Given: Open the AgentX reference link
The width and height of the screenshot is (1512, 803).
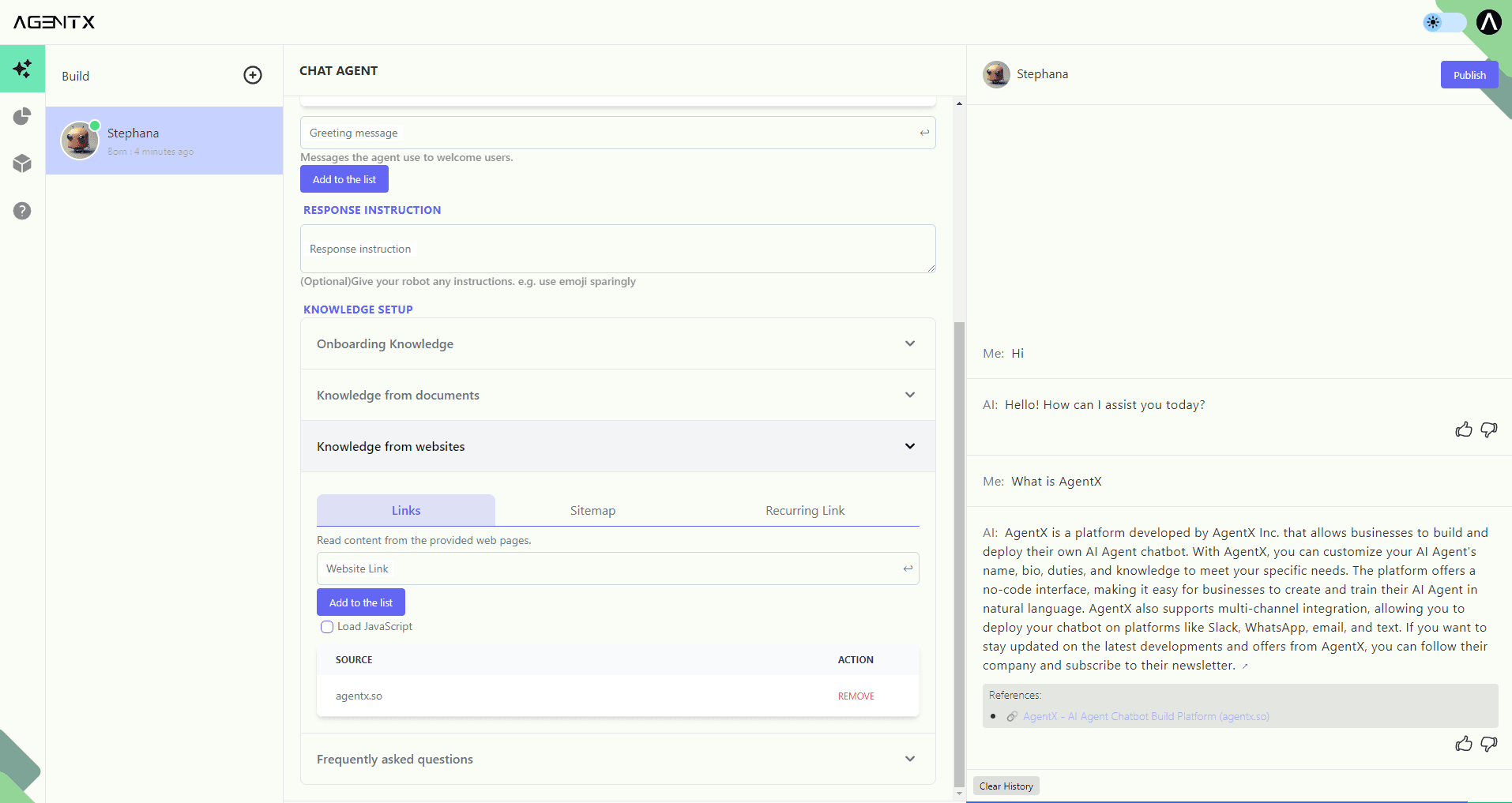Looking at the screenshot, I should point(1146,717).
